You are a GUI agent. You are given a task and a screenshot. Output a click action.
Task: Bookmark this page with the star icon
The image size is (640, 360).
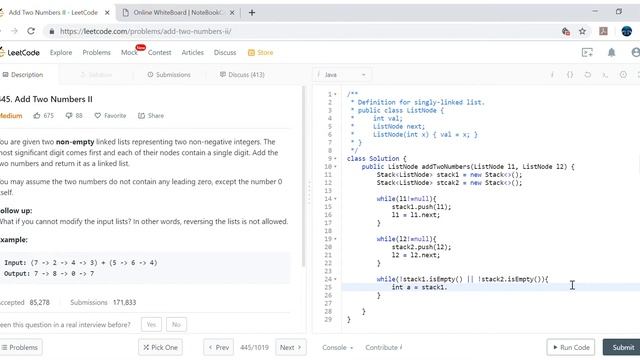pos(582,31)
